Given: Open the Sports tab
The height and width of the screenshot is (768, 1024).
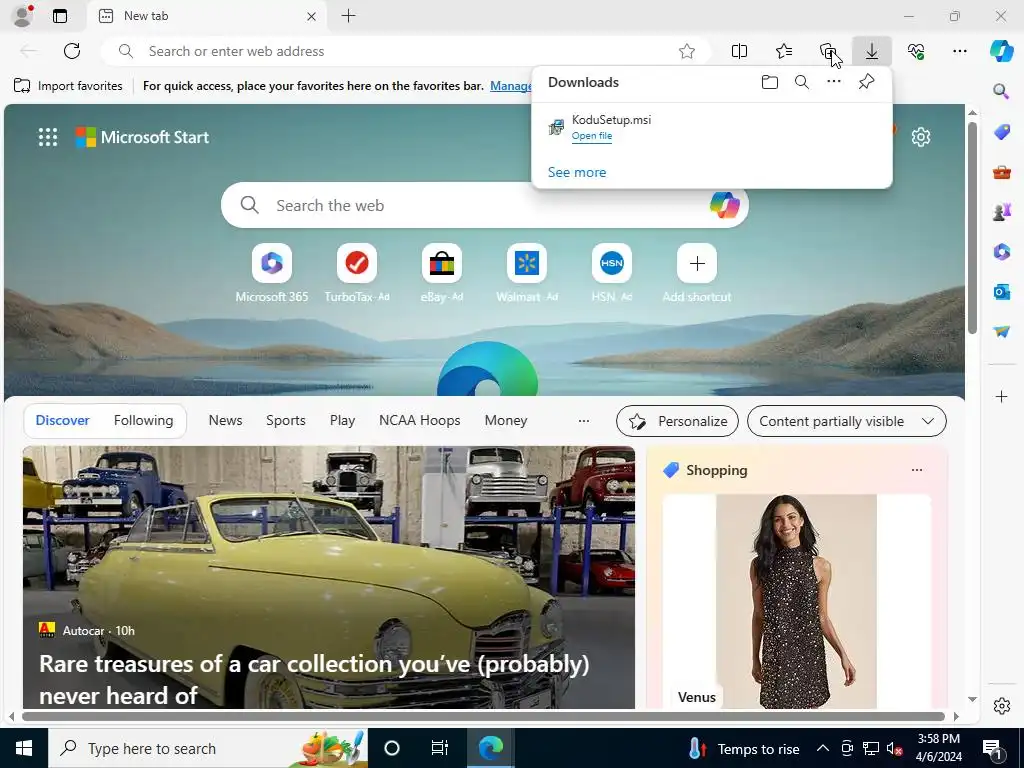Looking at the screenshot, I should point(285,421).
